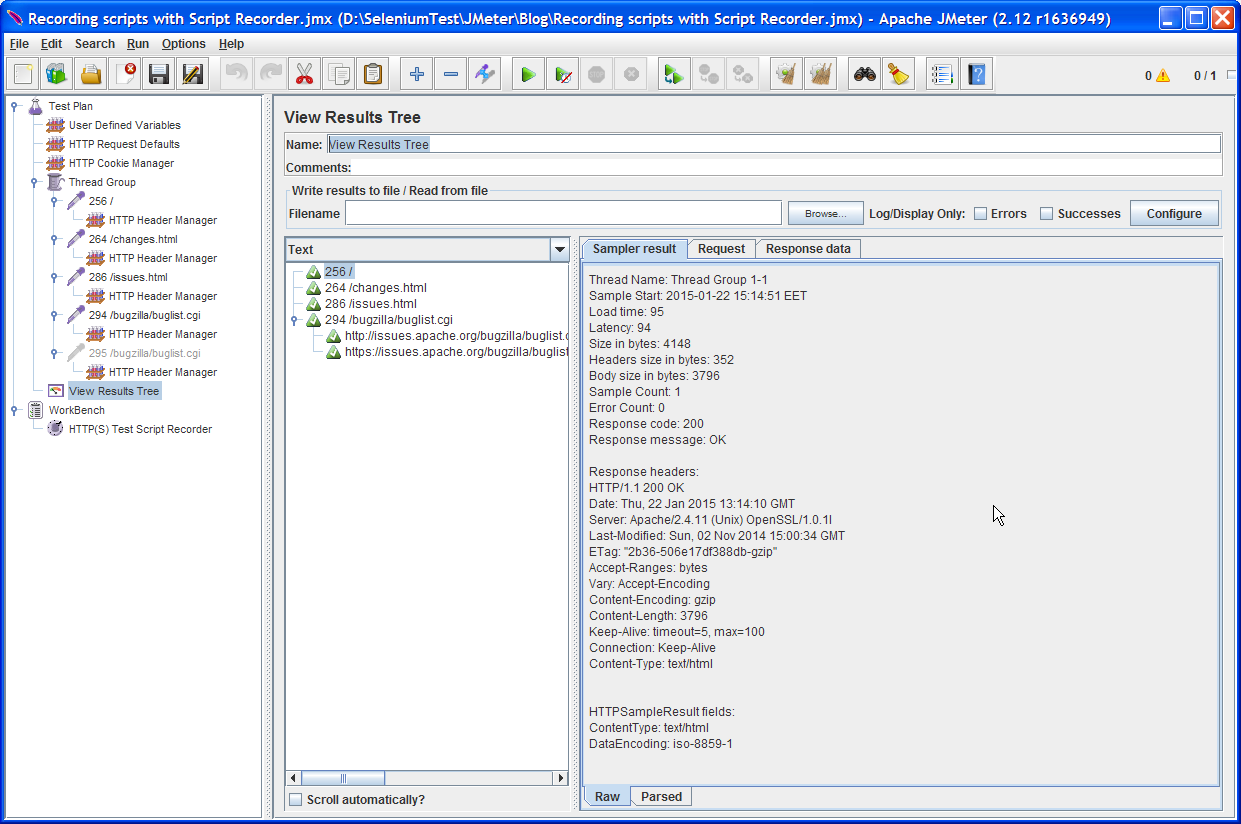This screenshot has height=824, width=1241.
Task: Enable the Successes only checkbox
Action: coord(1047,213)
